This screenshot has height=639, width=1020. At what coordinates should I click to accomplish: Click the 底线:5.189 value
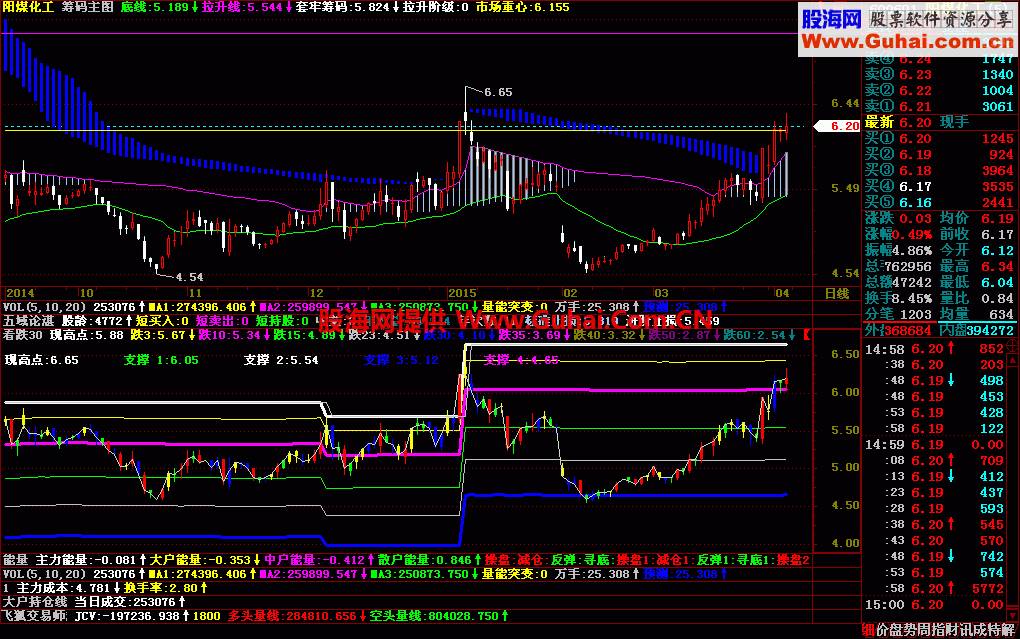pos(155,7)
